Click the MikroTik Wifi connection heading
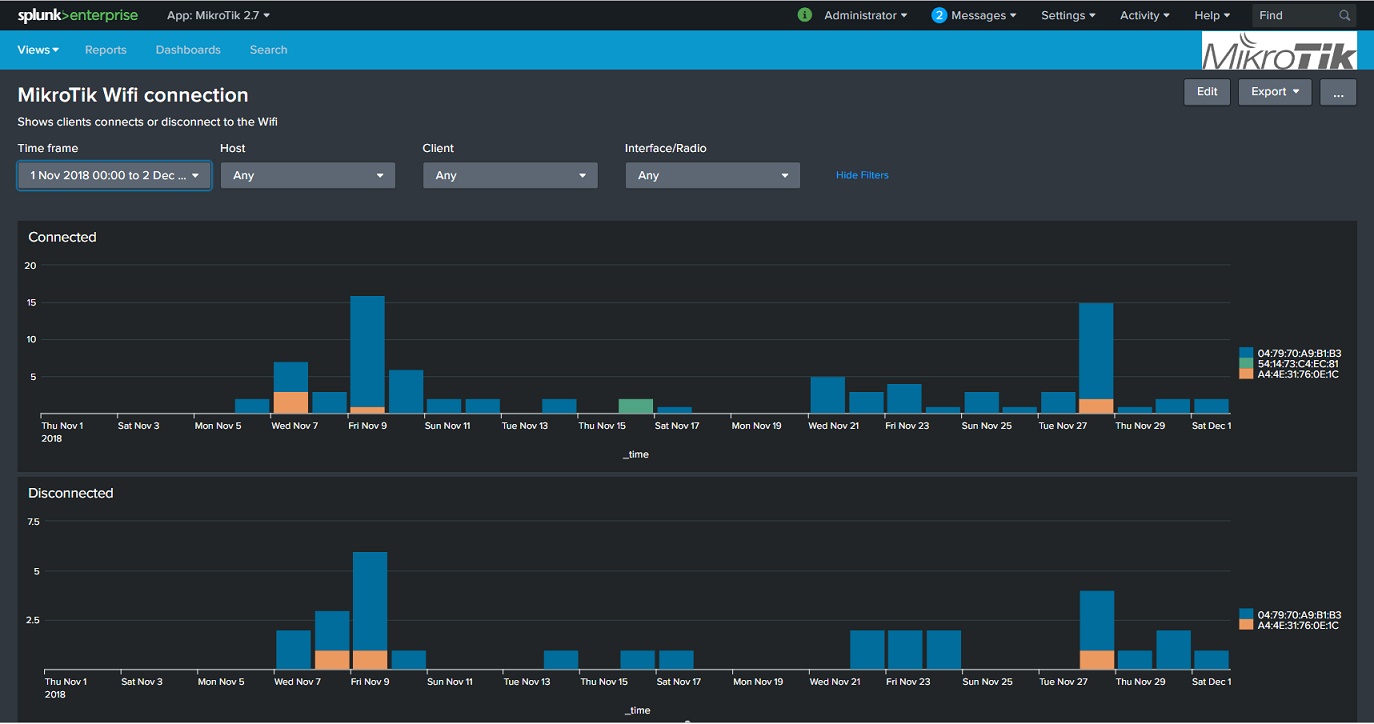Screen dimensions: 1374x724 [x=133, y=95]
